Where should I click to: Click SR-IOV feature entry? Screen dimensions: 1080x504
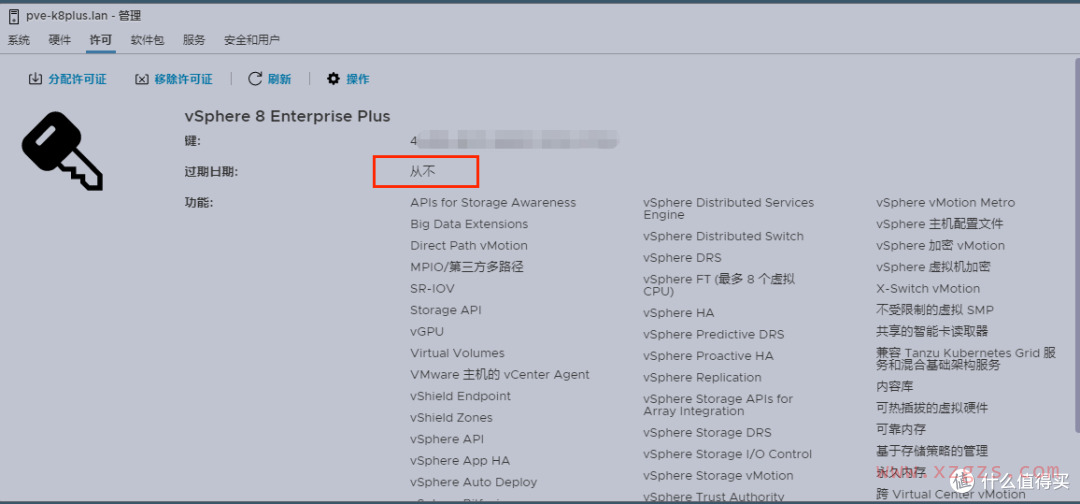(433, 288)
